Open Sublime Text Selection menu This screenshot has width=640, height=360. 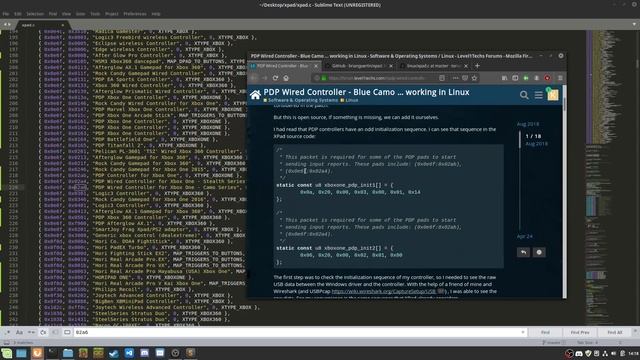[x=35, y=14]
